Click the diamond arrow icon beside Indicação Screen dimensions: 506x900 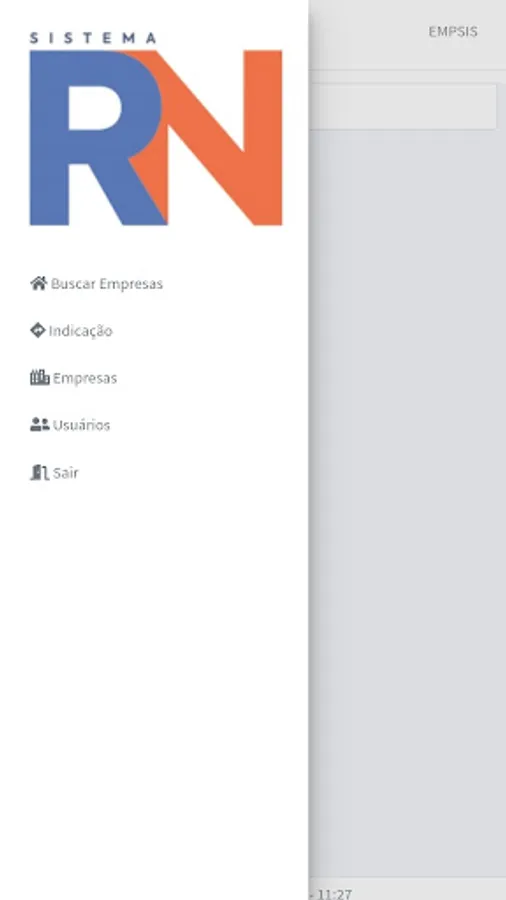click(x=37, y=330)
